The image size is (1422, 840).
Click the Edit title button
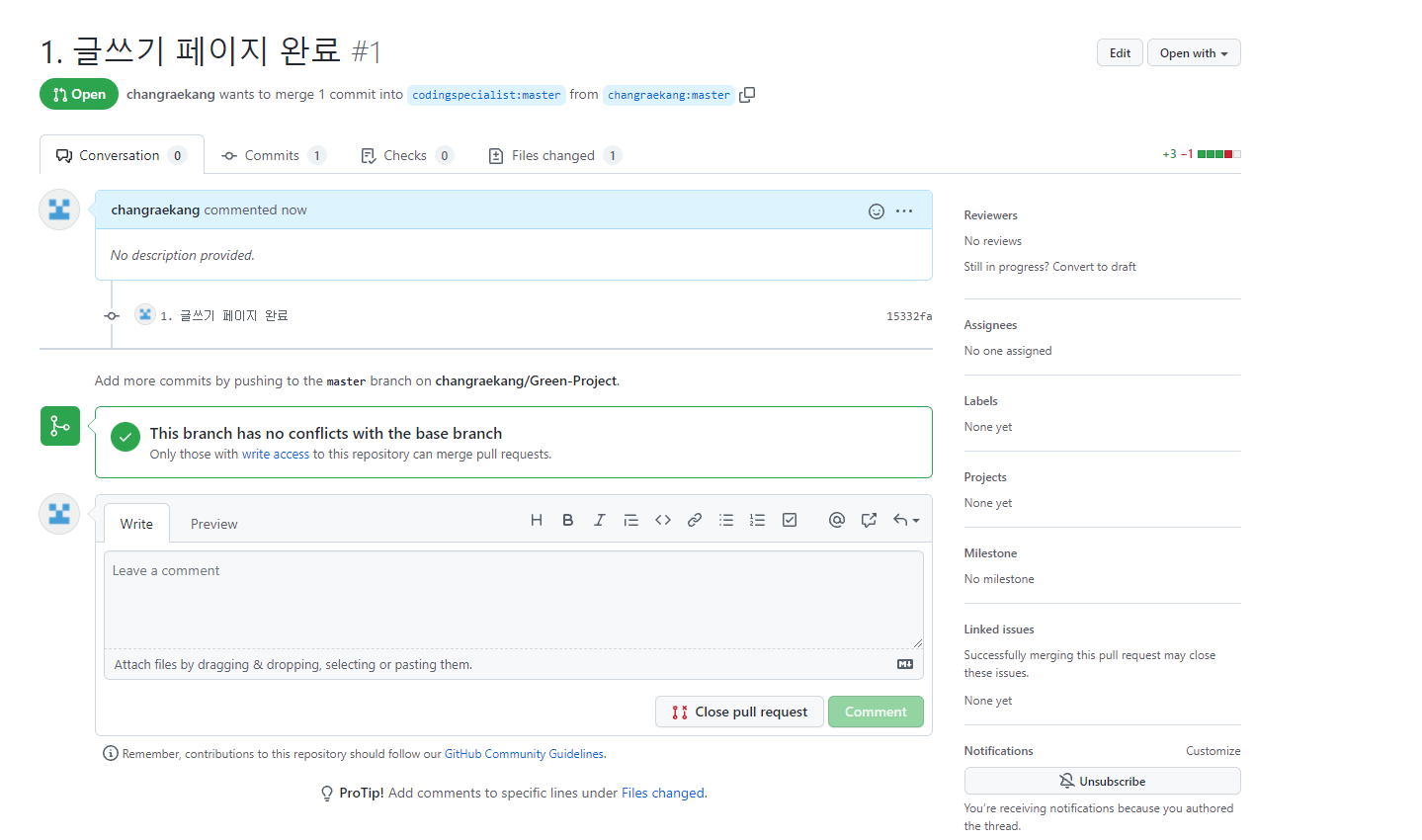pos(1120,53)
